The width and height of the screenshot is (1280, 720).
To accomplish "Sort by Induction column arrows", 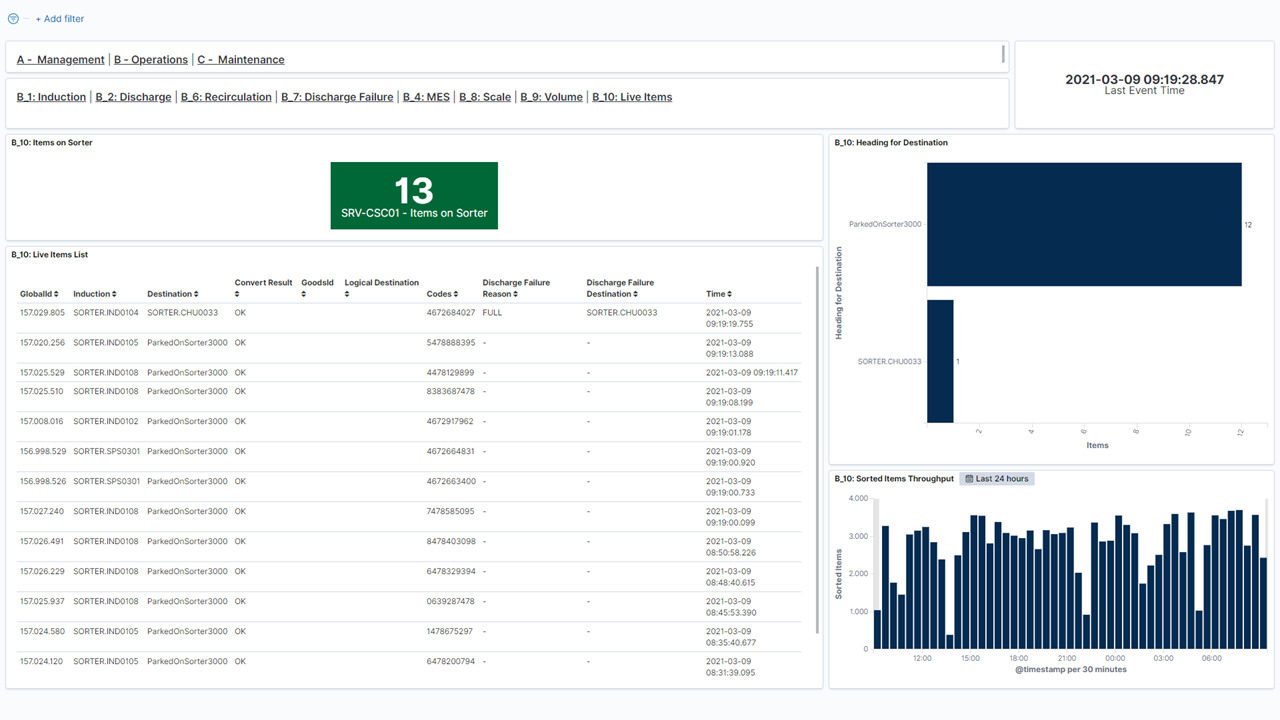I will click(x=114, y=294).
